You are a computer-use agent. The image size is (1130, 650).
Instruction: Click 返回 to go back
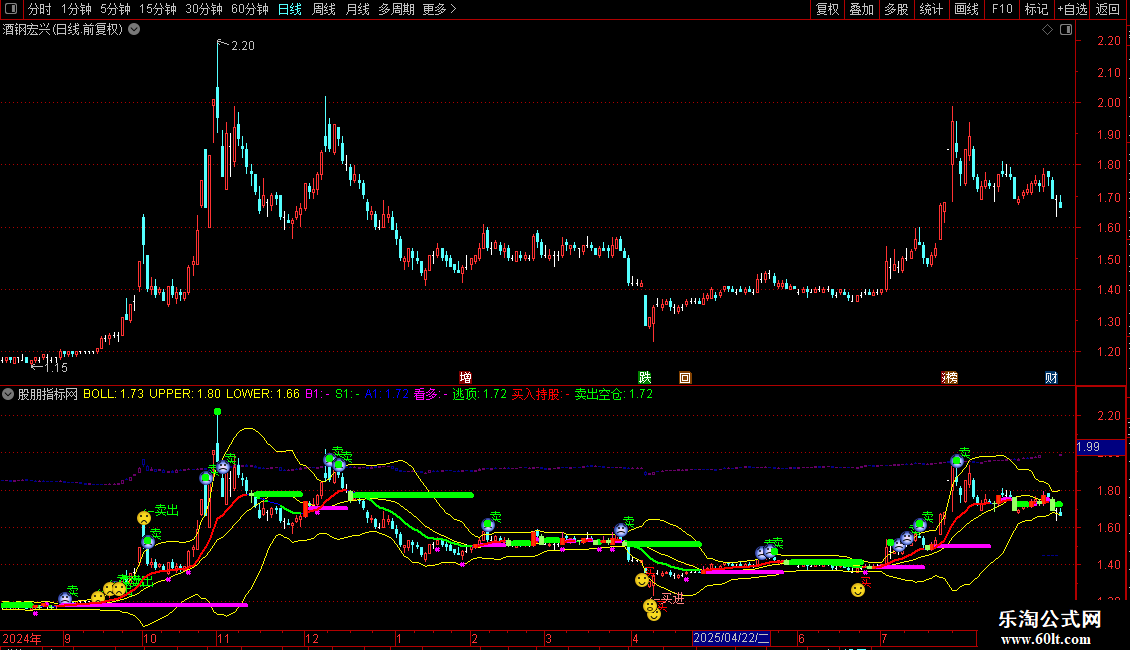pyautogui.click(x=1108, y=9)
